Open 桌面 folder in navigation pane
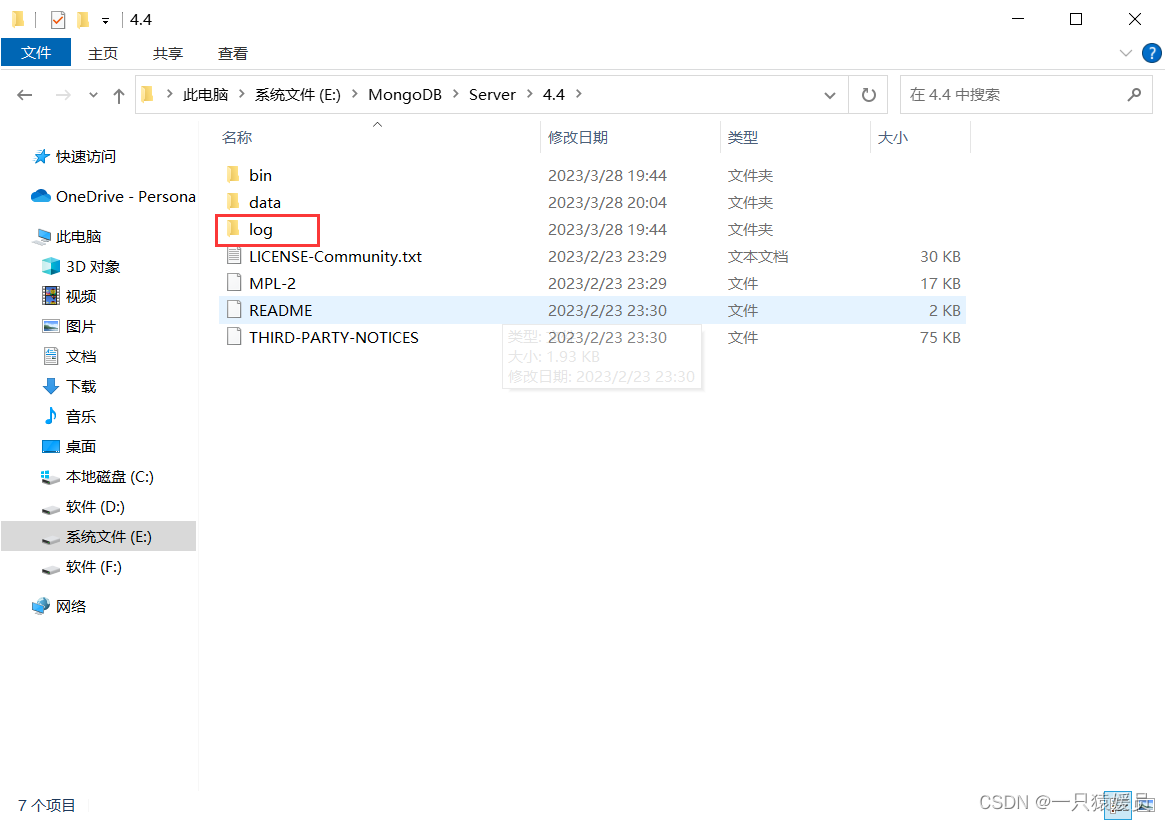The width and height of the screenshot is (1166, 821). coord(80,446)
